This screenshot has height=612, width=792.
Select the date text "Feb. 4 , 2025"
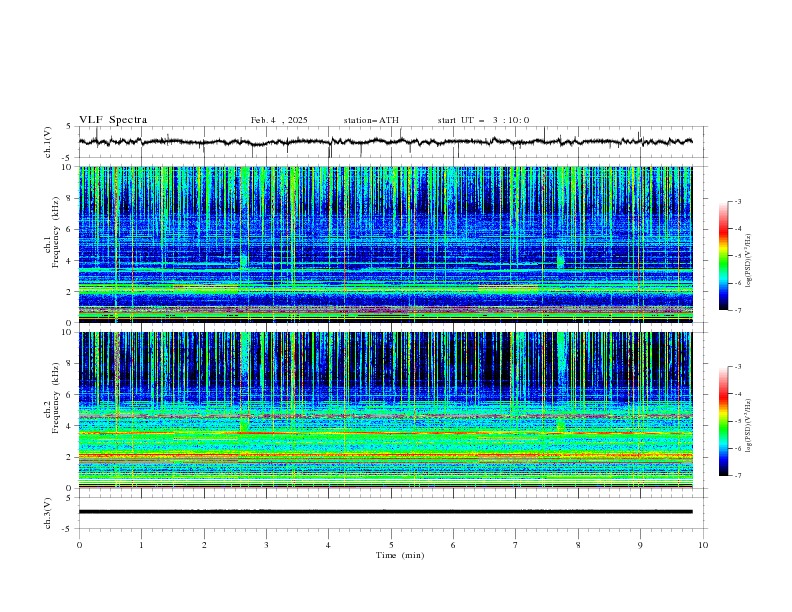tap(279, 120)
